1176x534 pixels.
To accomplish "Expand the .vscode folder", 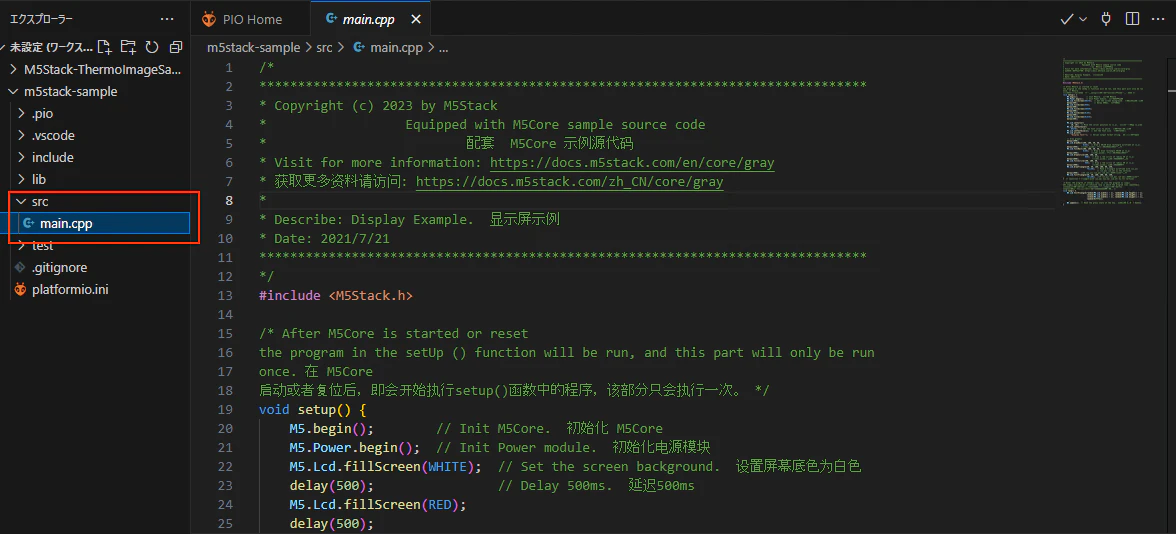I will [x=95, y=136].
